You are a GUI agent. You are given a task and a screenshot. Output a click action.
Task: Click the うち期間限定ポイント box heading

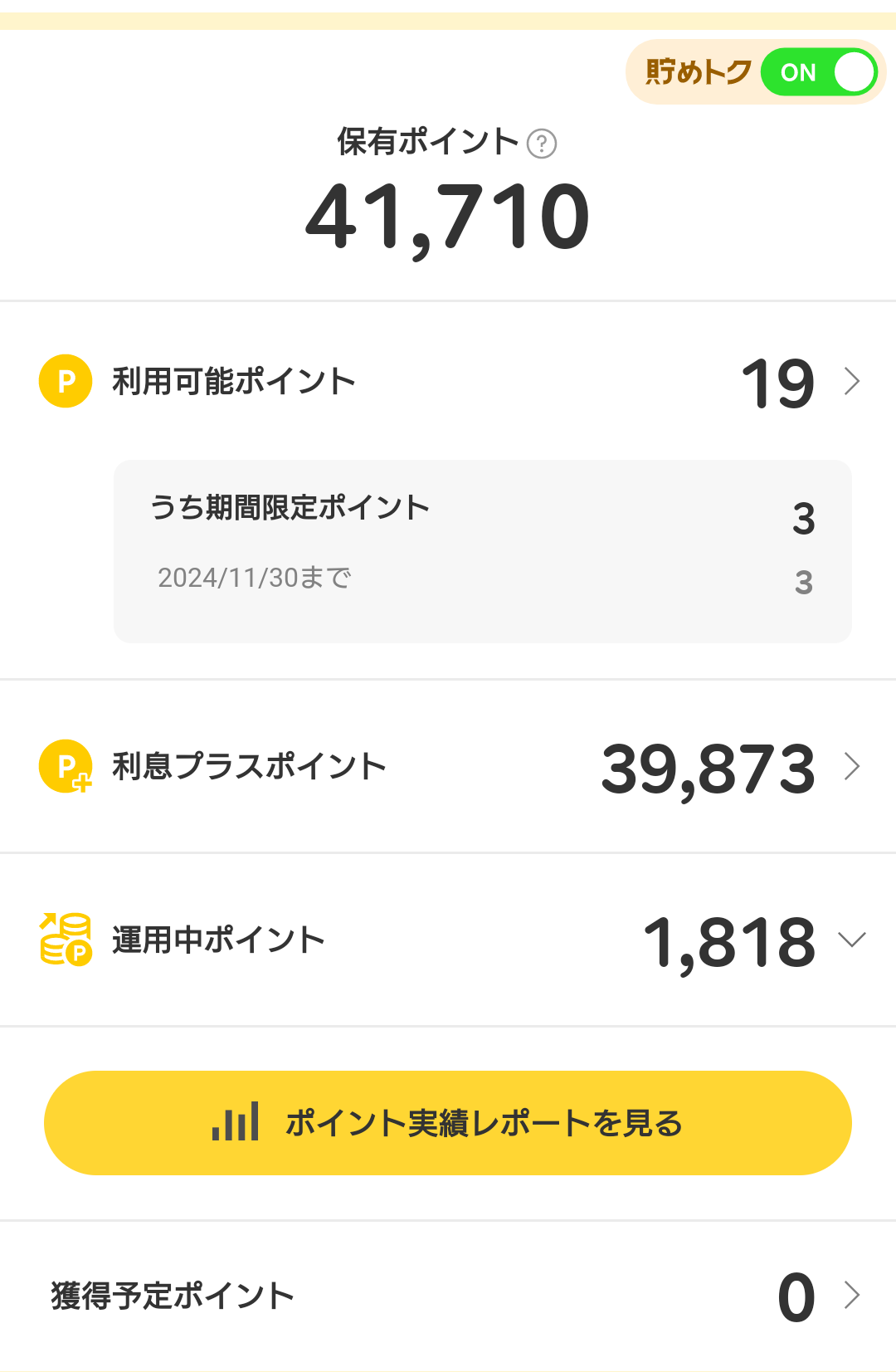coord(290,507)
